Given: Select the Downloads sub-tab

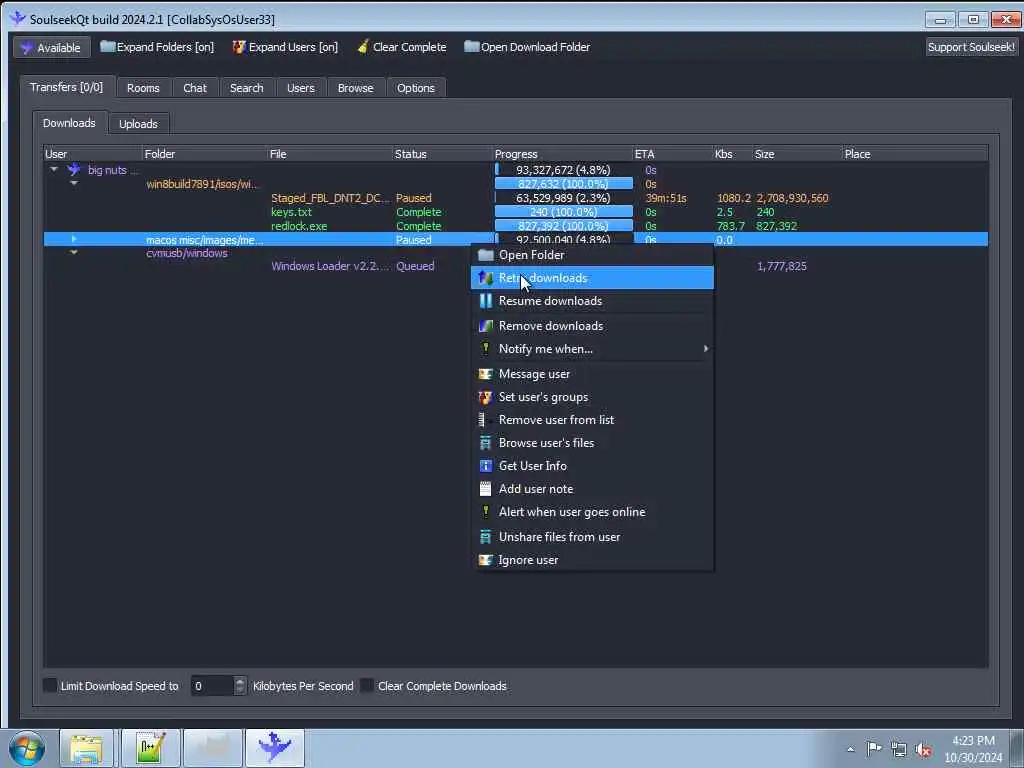Looking at the screenshot, I should click(69, 123).
